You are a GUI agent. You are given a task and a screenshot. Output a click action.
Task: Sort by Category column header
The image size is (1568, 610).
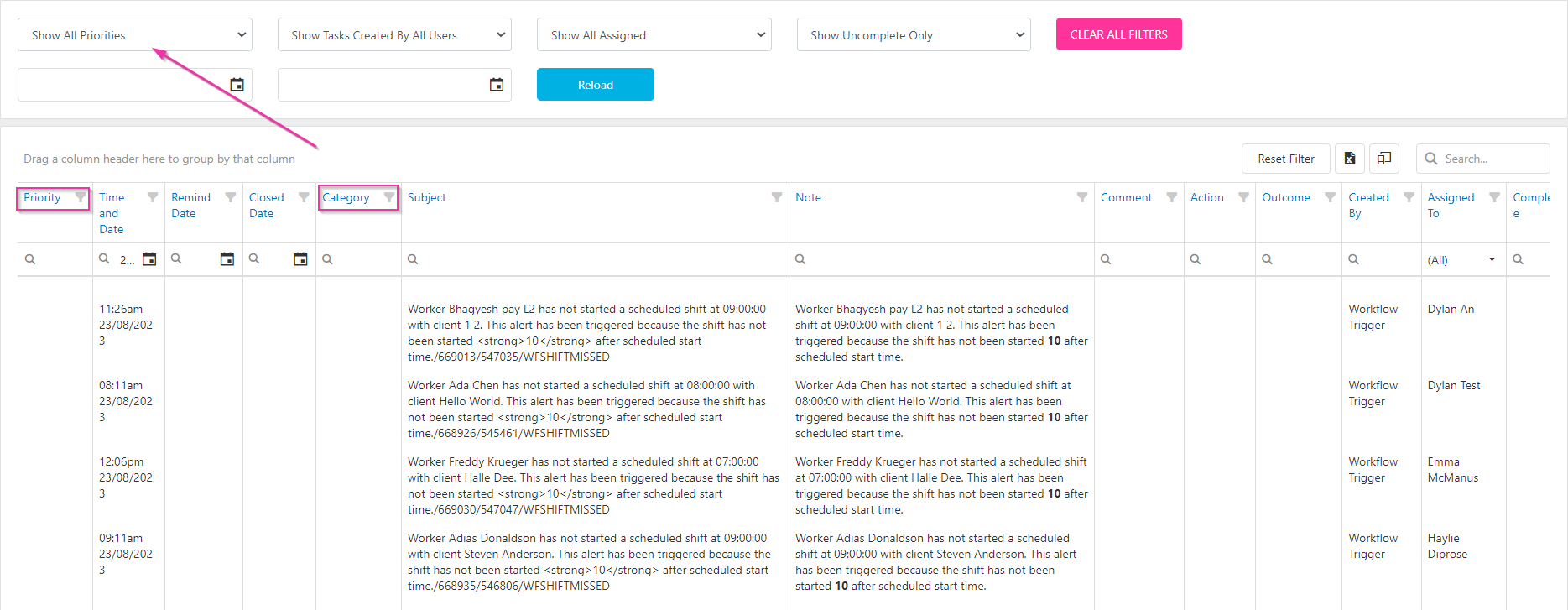point(346,197)
